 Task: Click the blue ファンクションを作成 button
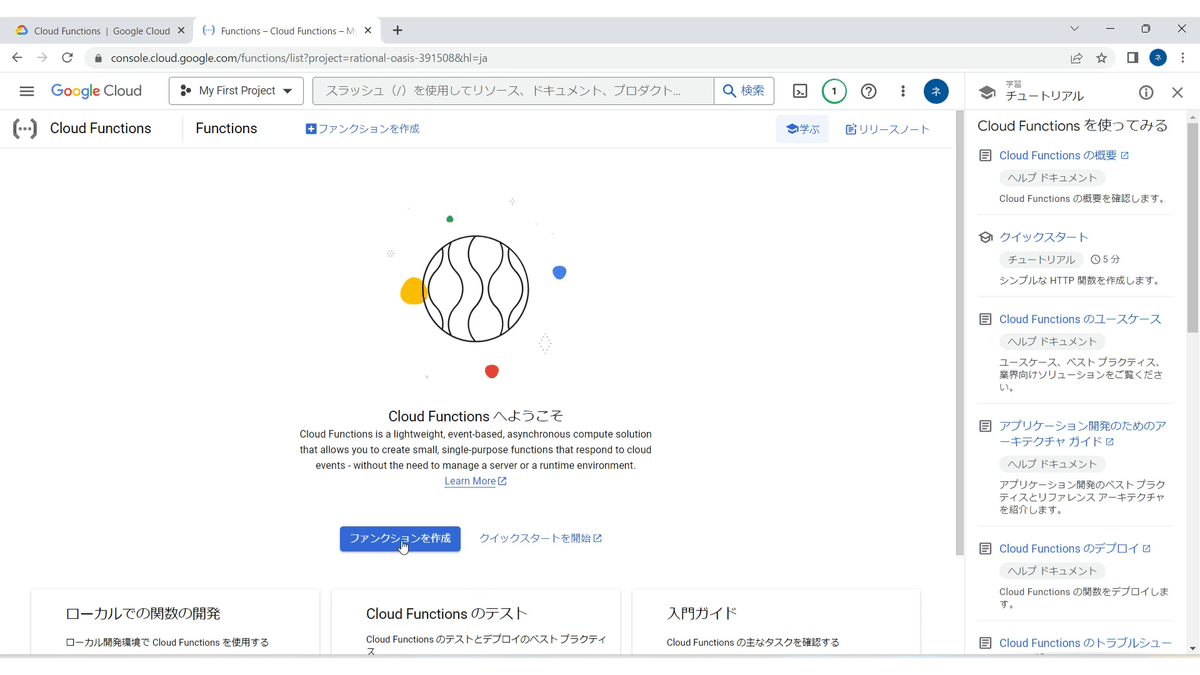coord(400,538)
